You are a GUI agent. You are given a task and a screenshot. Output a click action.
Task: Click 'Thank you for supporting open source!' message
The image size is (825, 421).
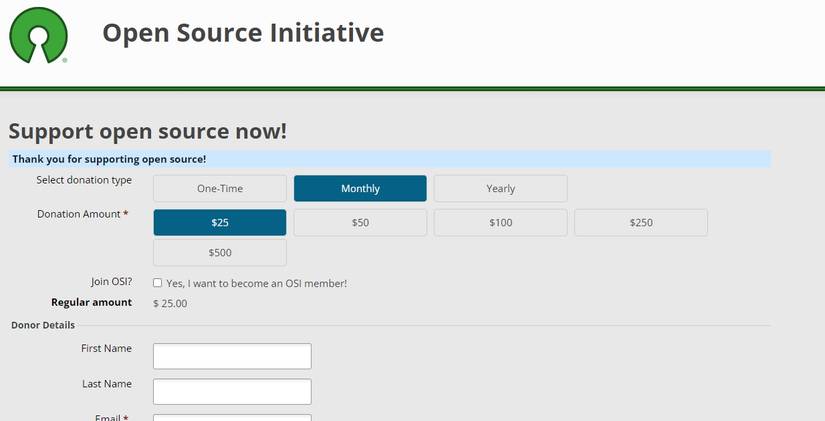[x=109, y=159]
